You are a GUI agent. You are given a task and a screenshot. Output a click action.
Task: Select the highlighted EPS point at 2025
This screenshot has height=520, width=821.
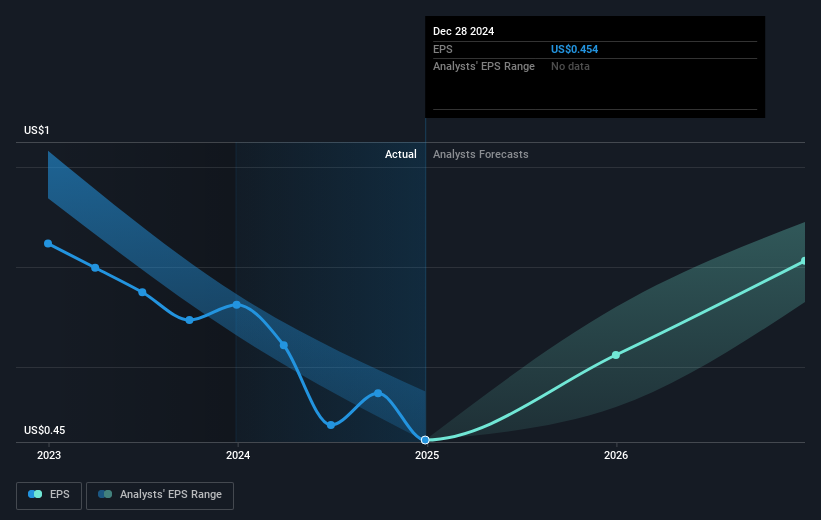[x=426, y=440]
